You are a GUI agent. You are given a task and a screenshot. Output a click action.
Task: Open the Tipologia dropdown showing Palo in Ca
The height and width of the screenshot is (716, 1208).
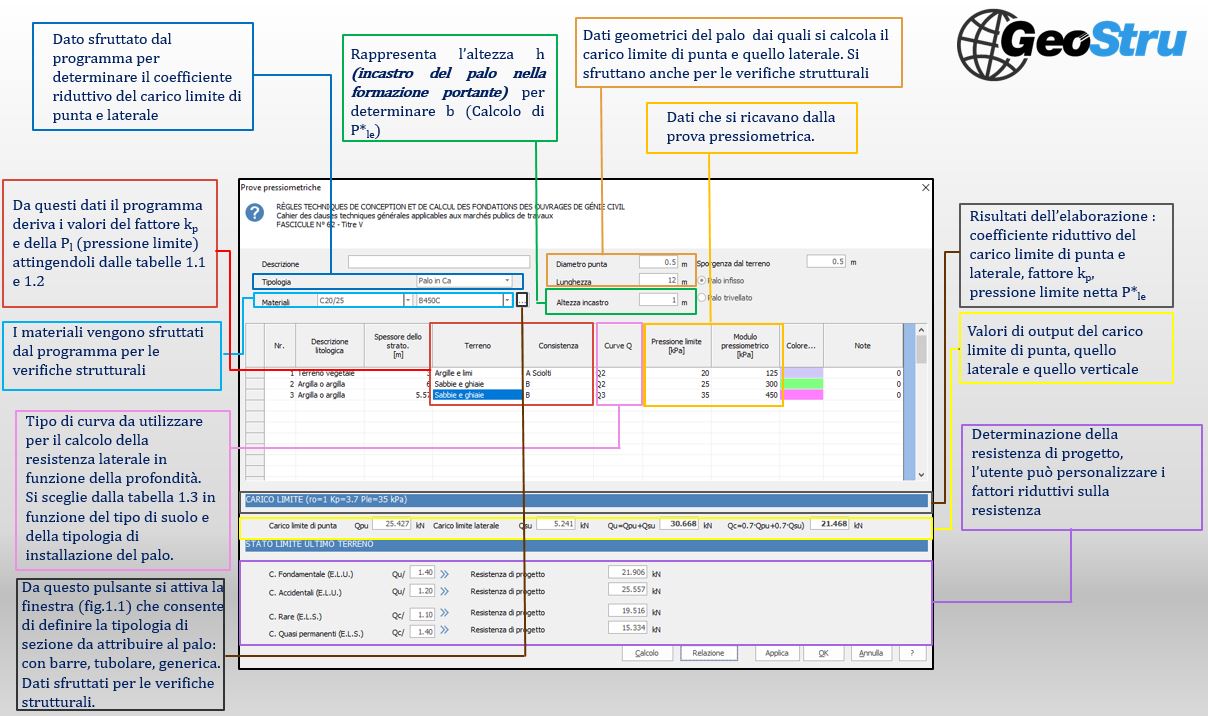(464, 281)
